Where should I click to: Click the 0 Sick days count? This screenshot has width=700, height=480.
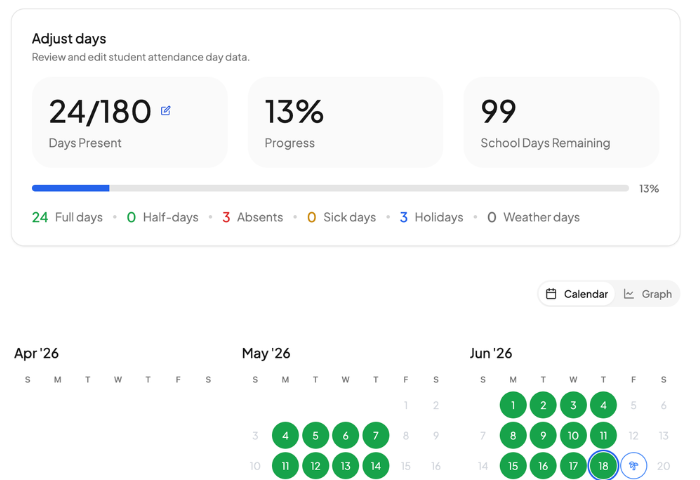(x=342, y=217)
